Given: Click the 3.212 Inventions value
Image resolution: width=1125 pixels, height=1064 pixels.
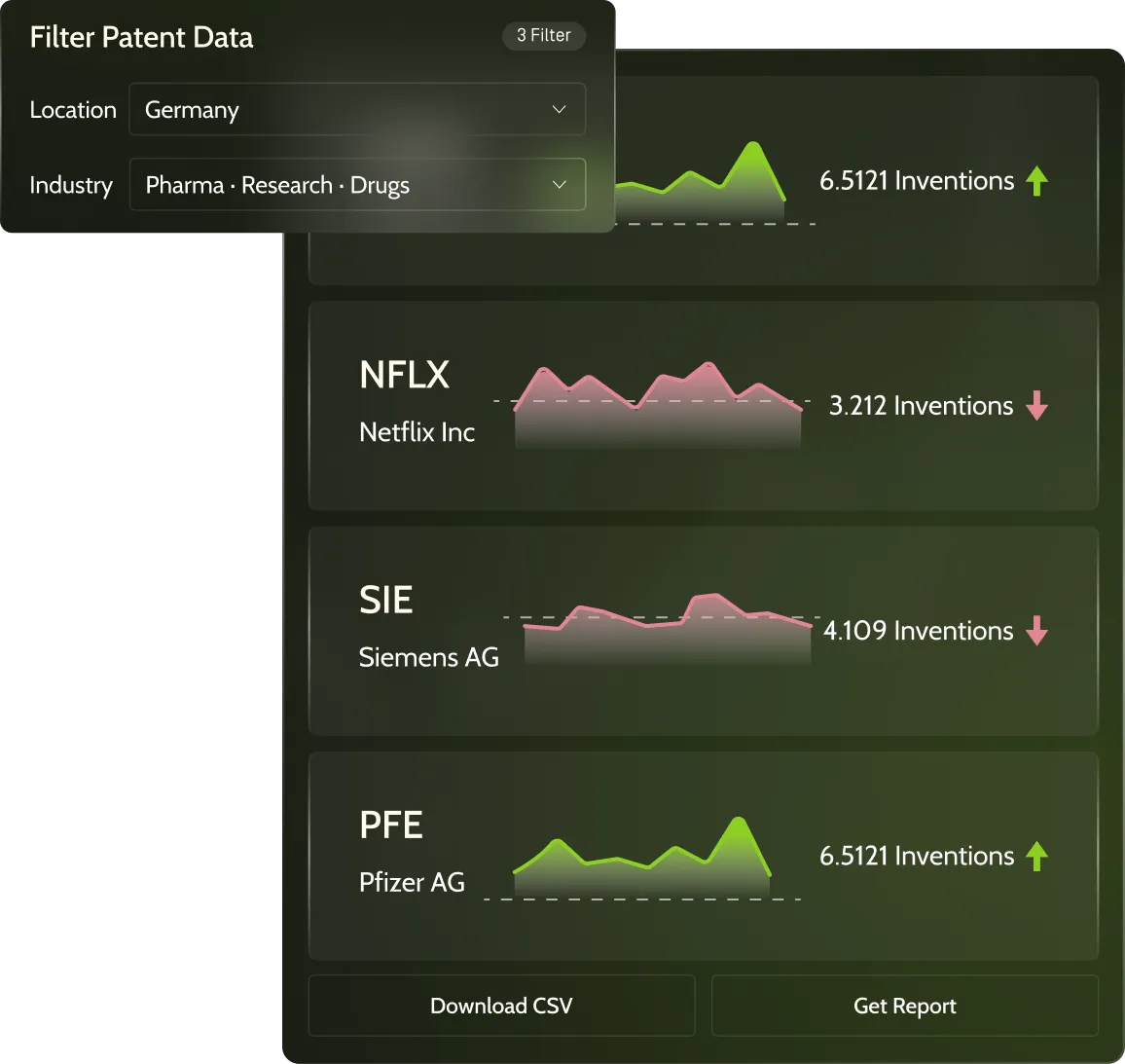Looking at the screenshot, I should pos(922,405).
